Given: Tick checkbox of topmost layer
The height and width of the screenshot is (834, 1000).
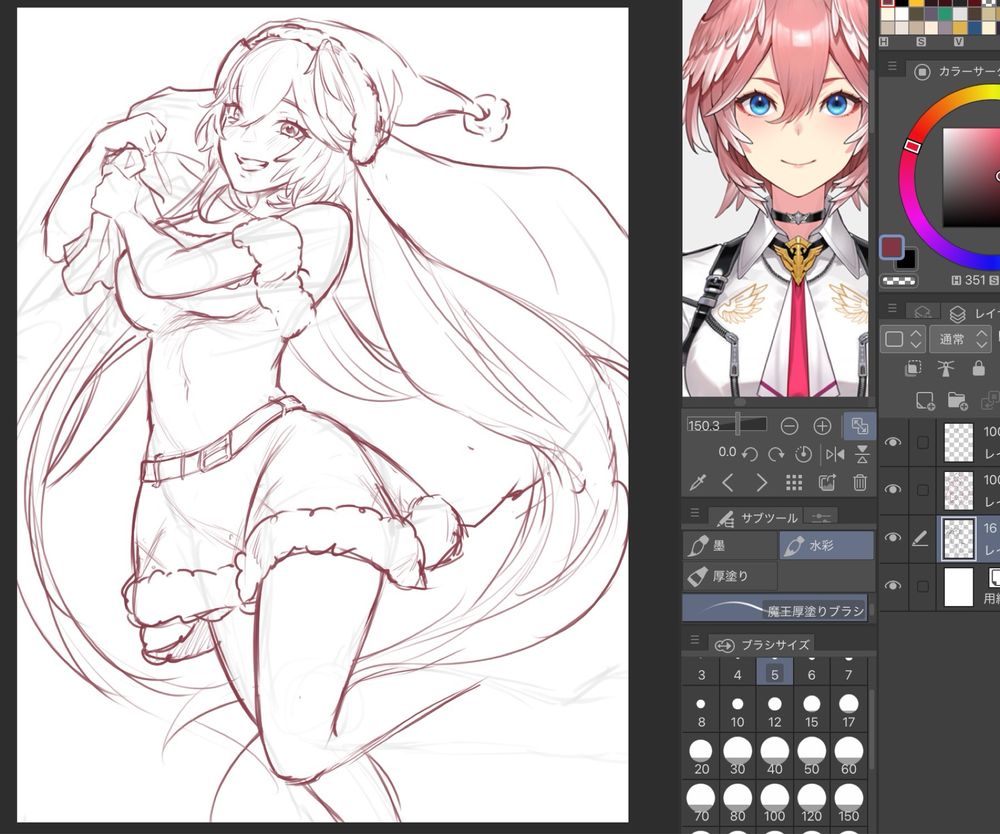Looking at the screenshot, I should tap(922, 442).
